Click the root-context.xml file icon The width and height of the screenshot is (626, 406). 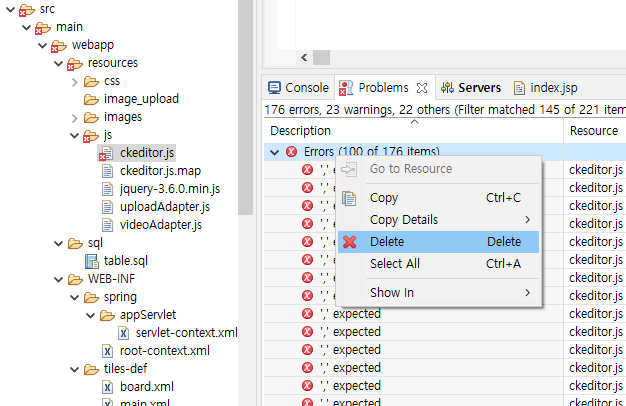coord(107,351)
